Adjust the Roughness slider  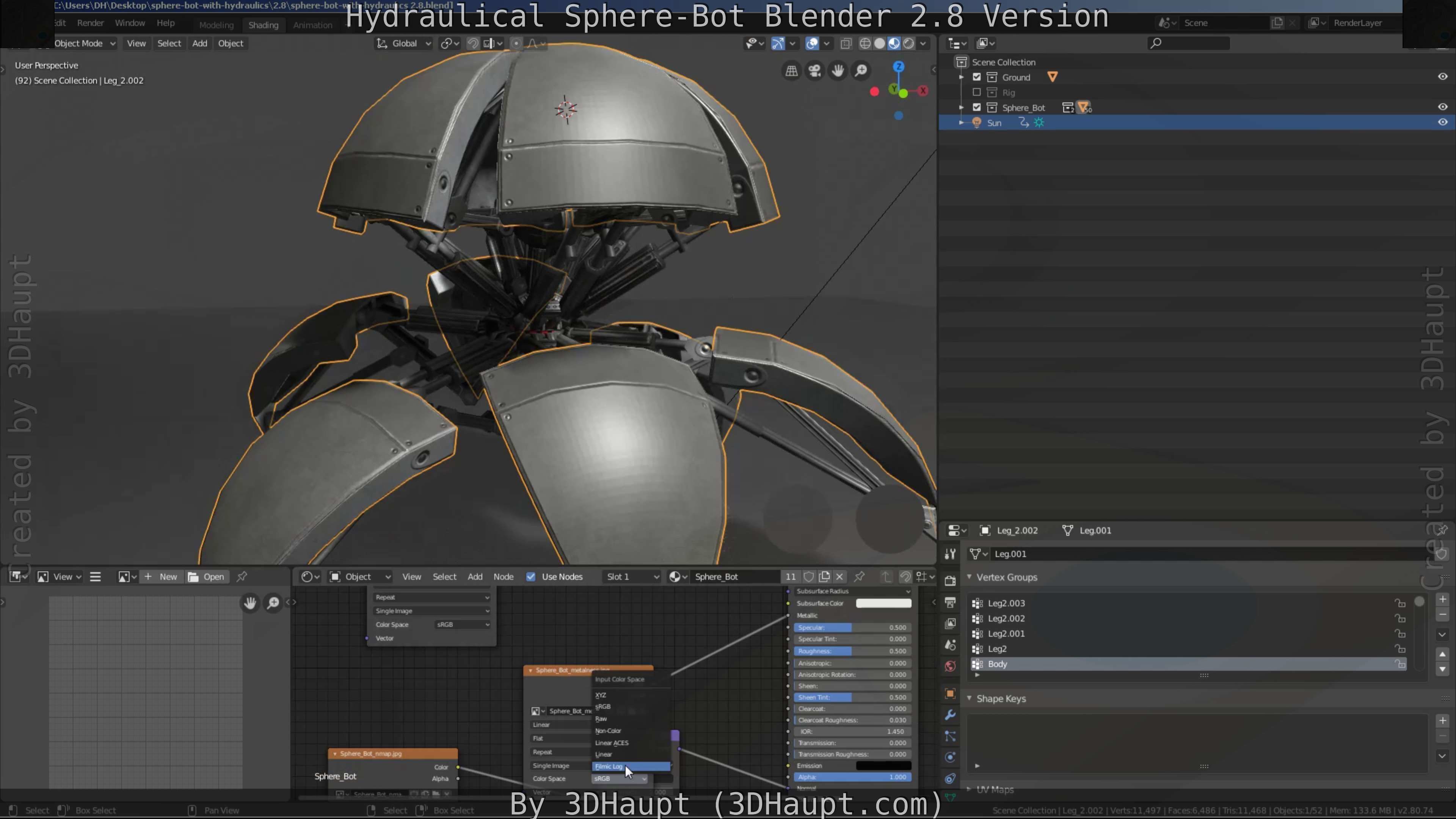852,651
